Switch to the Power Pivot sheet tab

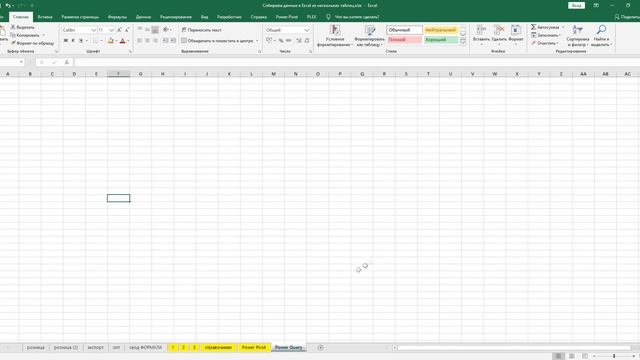[x=254, y=347]
